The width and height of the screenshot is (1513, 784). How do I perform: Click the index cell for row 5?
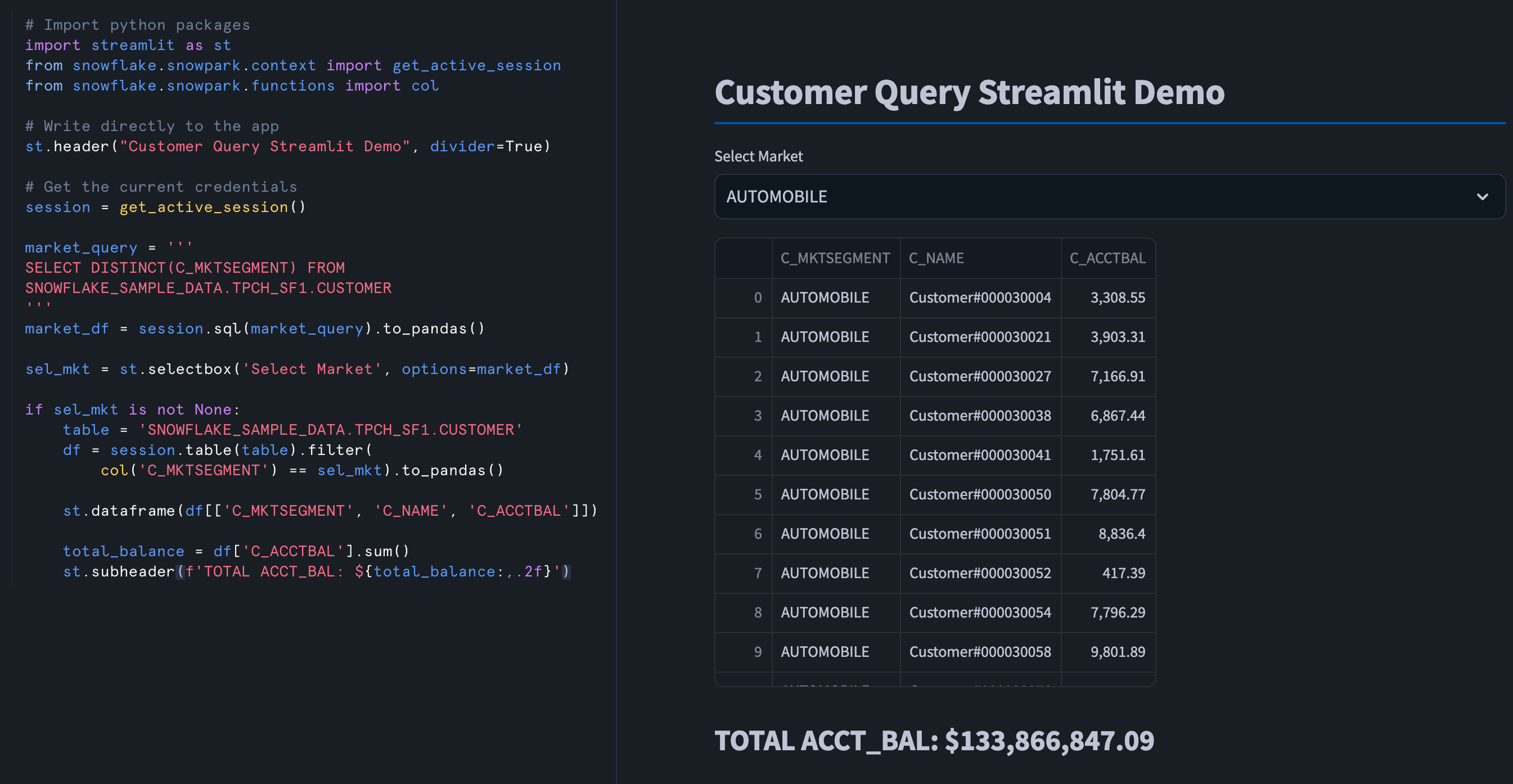coord(758,494)
